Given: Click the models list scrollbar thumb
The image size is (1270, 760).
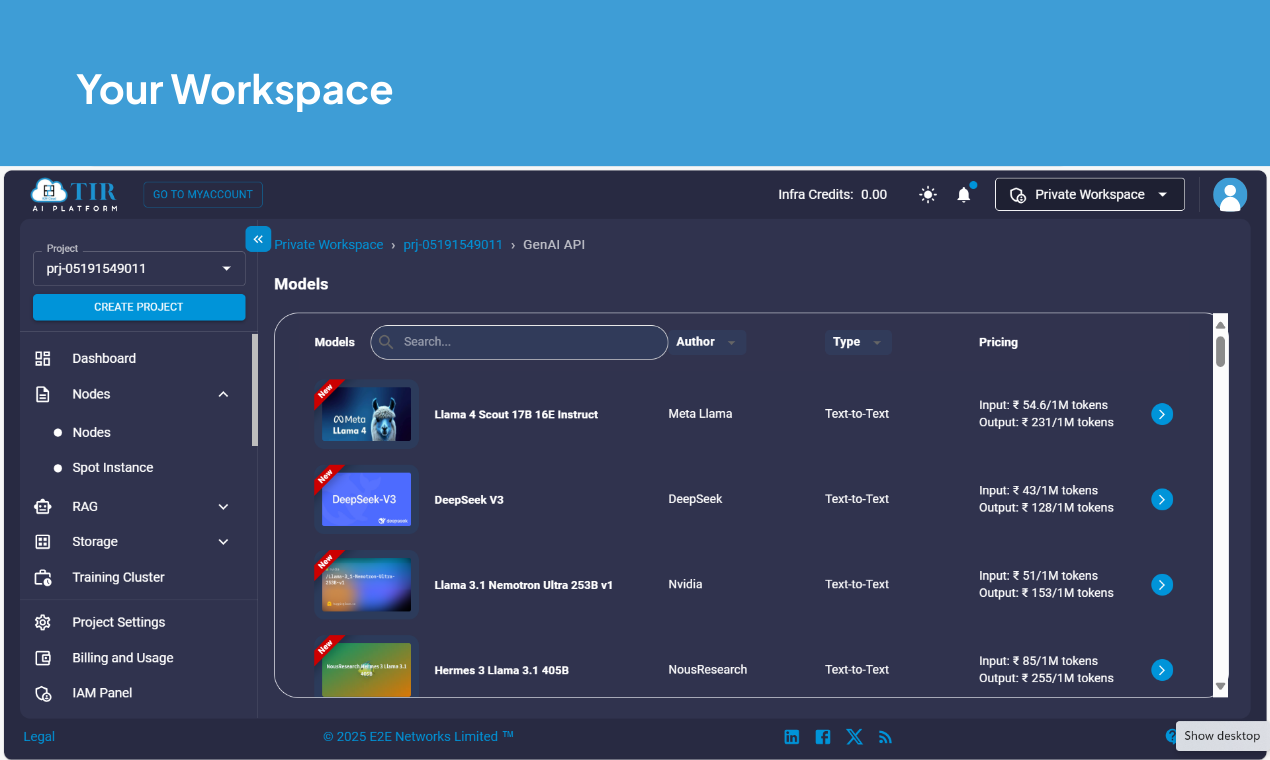Looking at the screenshot, I should [1221, 352].
